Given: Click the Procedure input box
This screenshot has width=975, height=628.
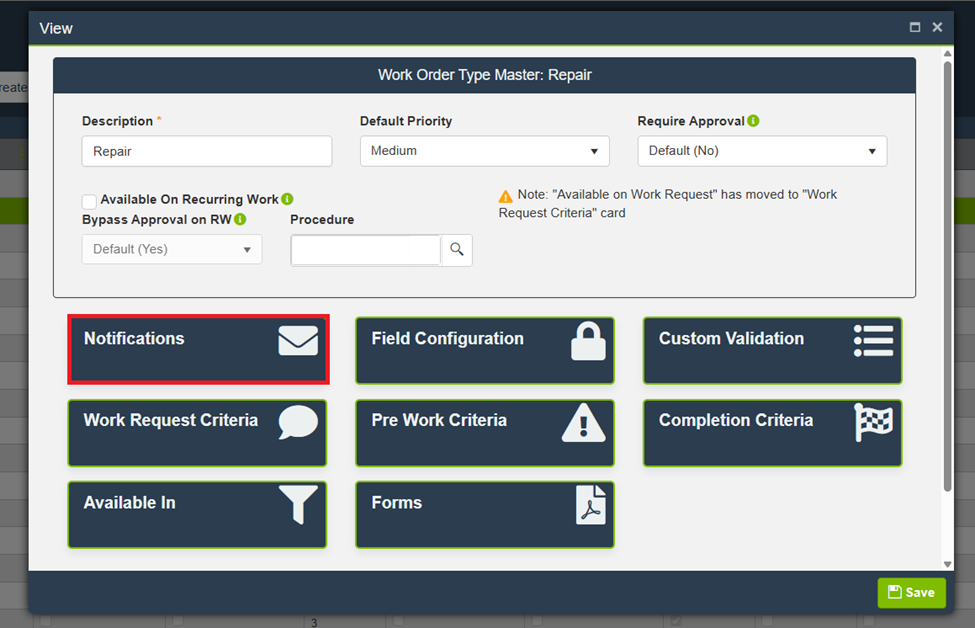Looking at the screenshot, I should [366, 250].
